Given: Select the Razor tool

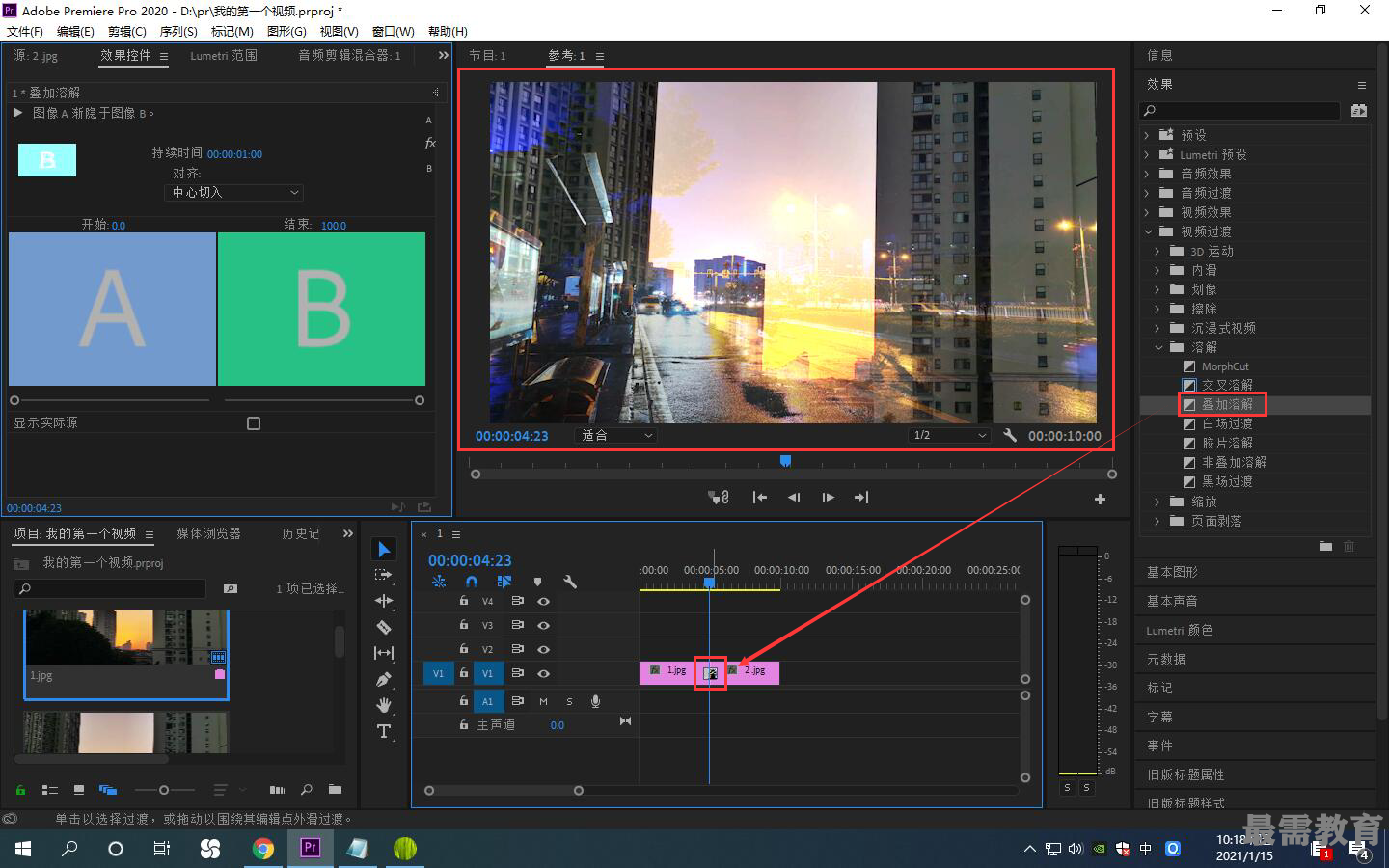Looking at the screenshot, I should 384,627.
